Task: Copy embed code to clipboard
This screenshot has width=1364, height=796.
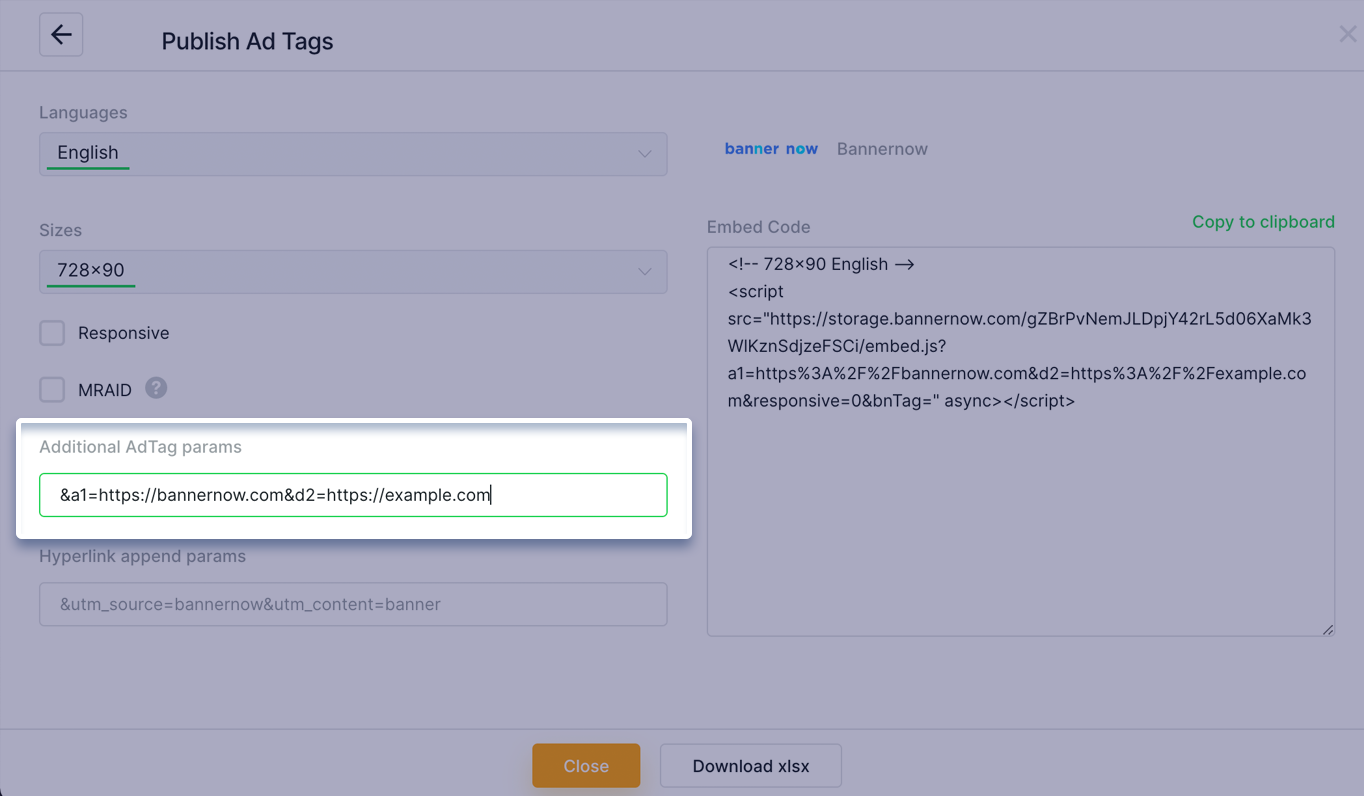Action: pyautogui.click(x=1263, y=222)
